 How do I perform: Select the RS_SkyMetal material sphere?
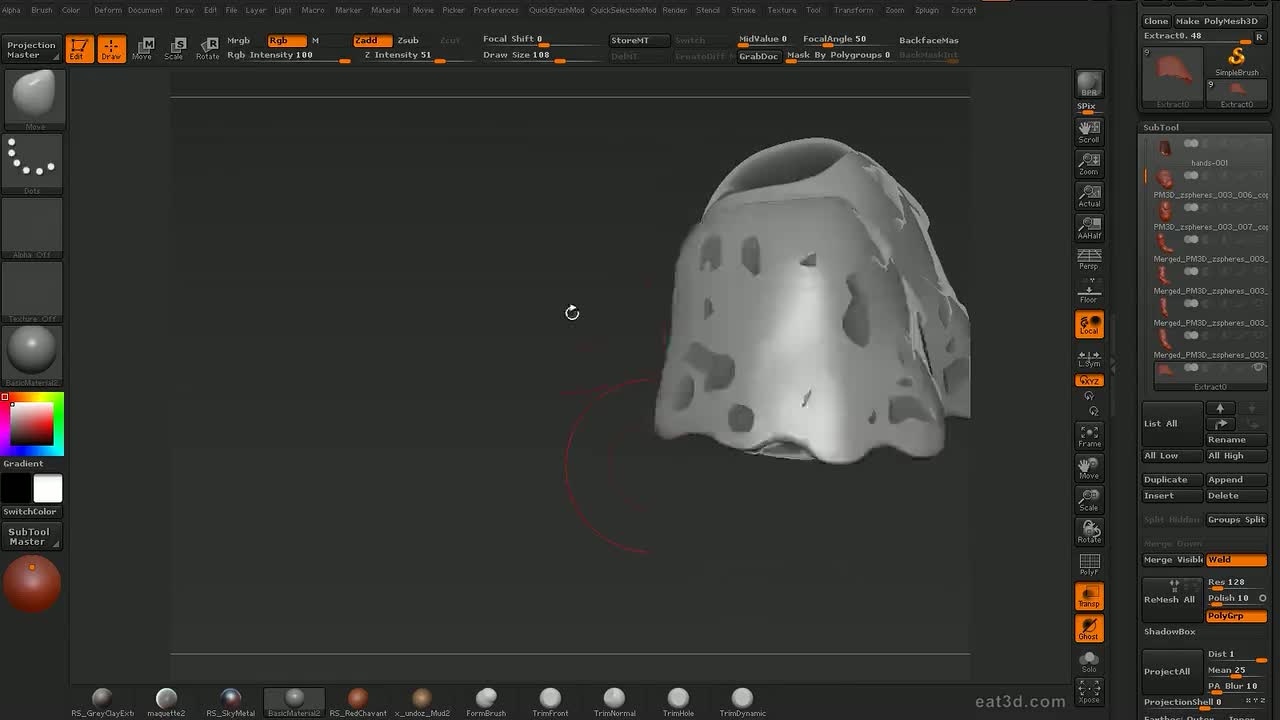tap(230, 702)
